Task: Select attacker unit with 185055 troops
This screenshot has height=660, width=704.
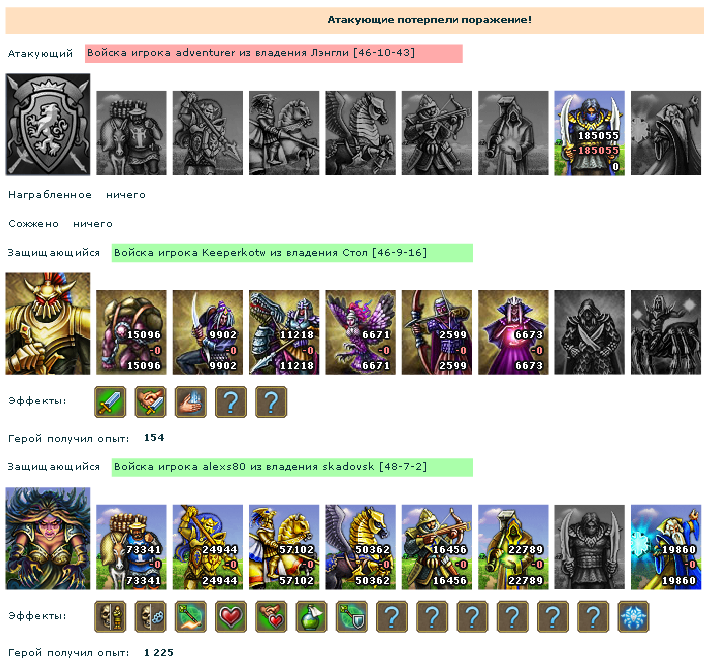Action: pyautogui.click(x=590, y=133)
